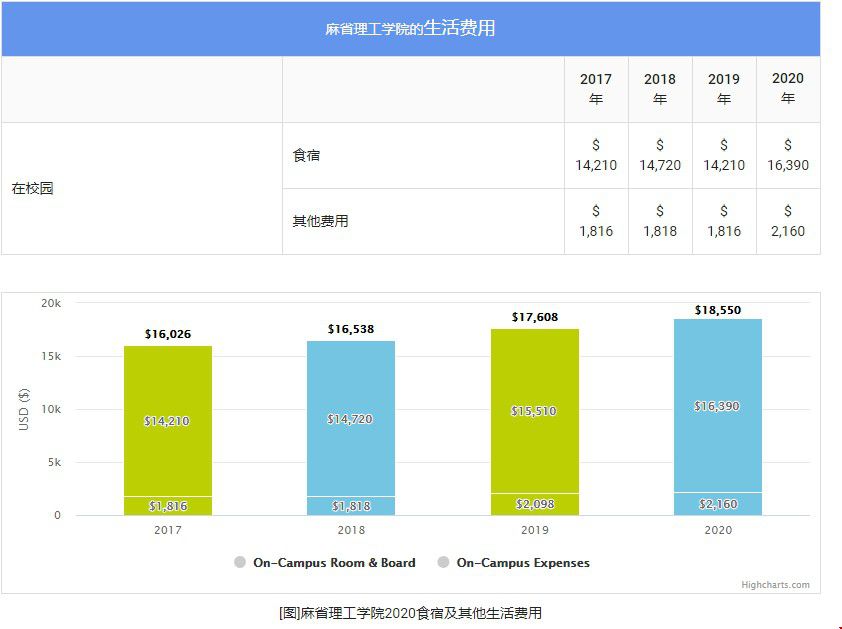842x629 pixels.
Task: Click the 2018 blue Room & Board bar segment
Action: (351, 418)
